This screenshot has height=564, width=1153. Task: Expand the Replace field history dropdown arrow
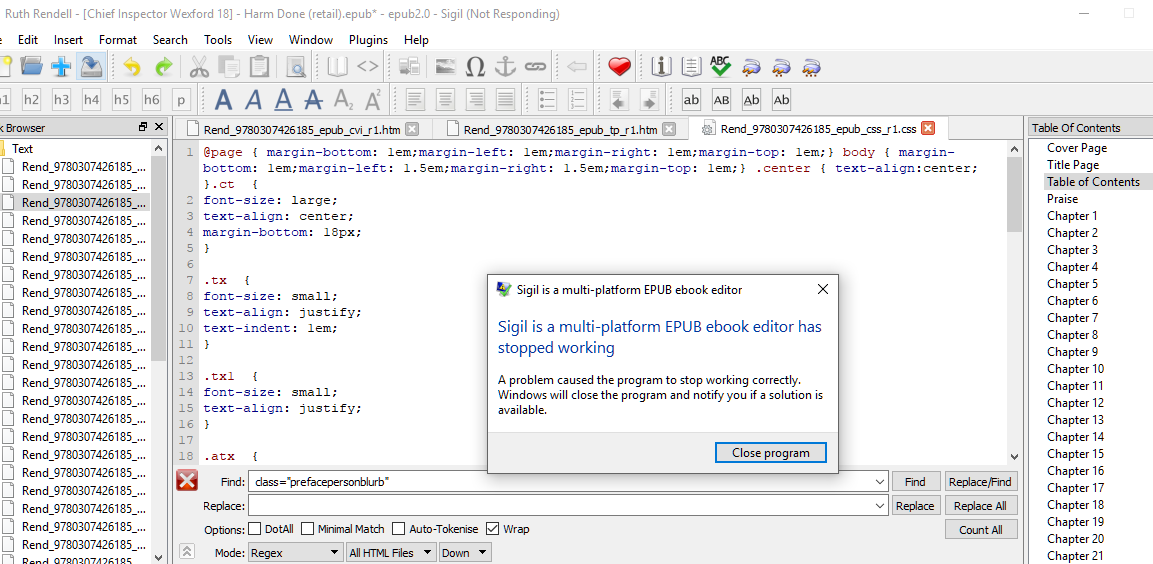pos(881,506)
